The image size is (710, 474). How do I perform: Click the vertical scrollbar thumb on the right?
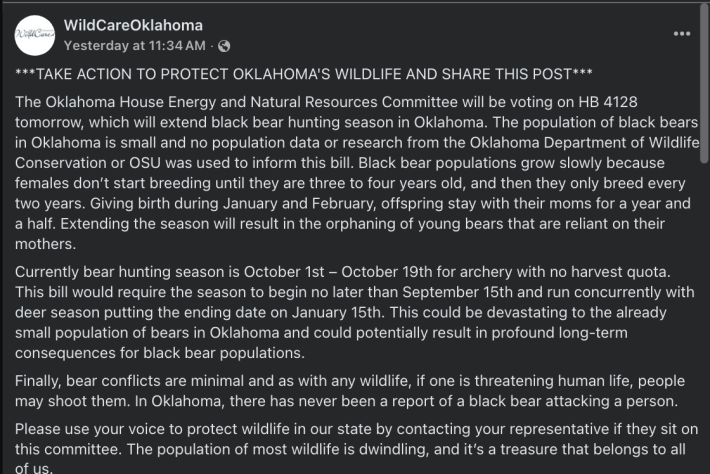[x=705, y=85]
